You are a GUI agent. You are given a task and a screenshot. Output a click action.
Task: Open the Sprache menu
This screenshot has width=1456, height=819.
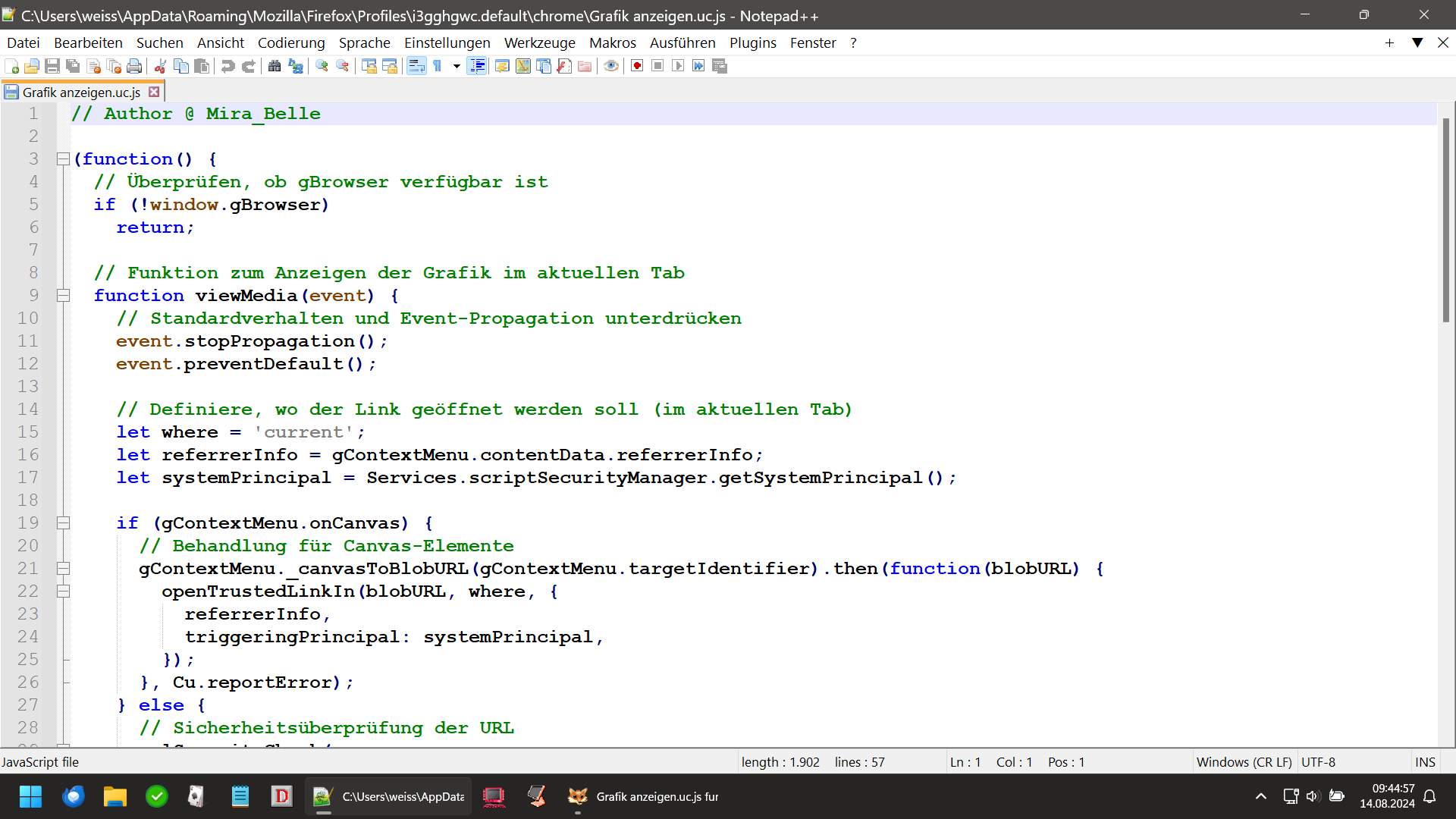coord(364,43)
